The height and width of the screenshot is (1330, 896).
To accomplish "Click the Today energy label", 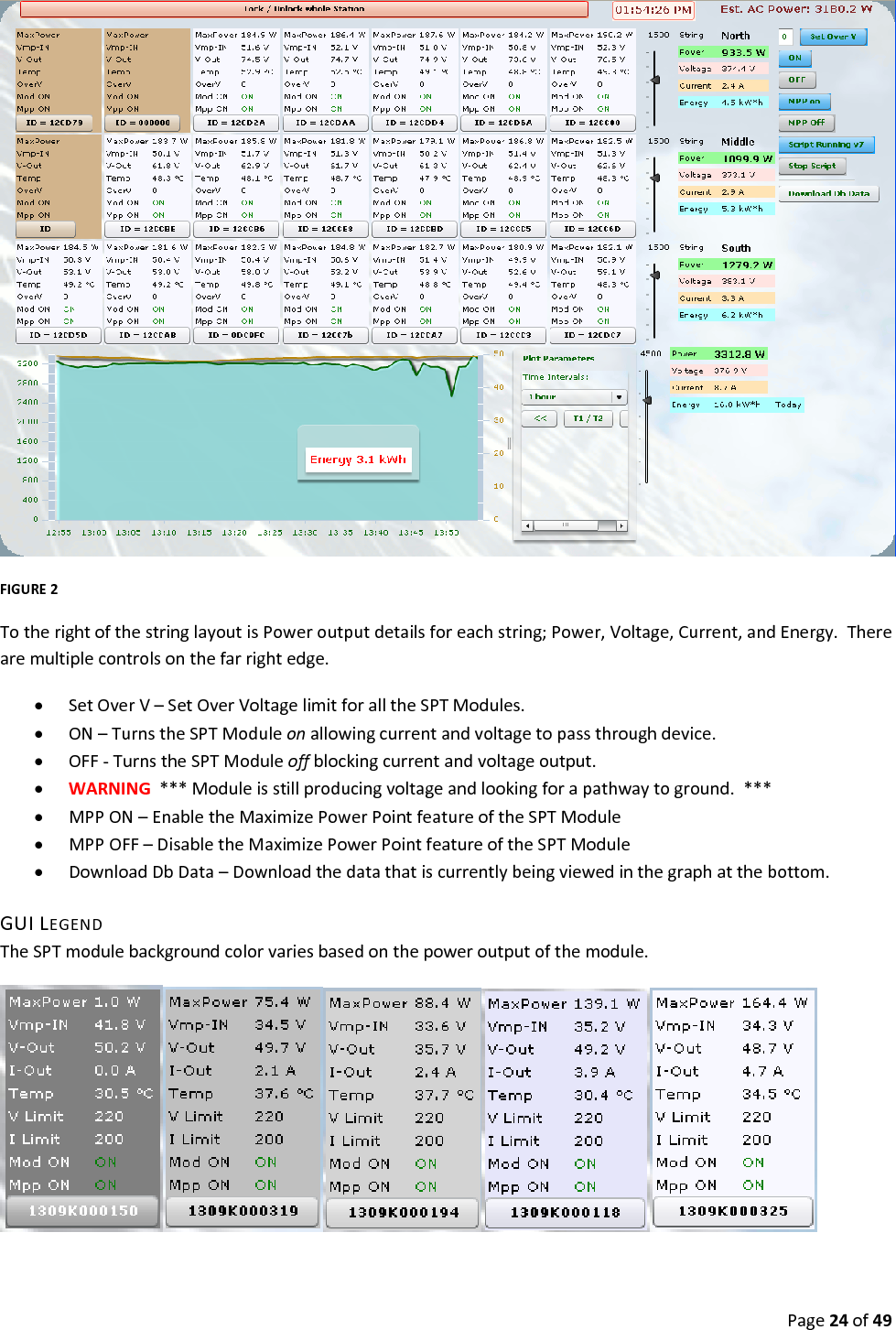I will tap(788, 405).
